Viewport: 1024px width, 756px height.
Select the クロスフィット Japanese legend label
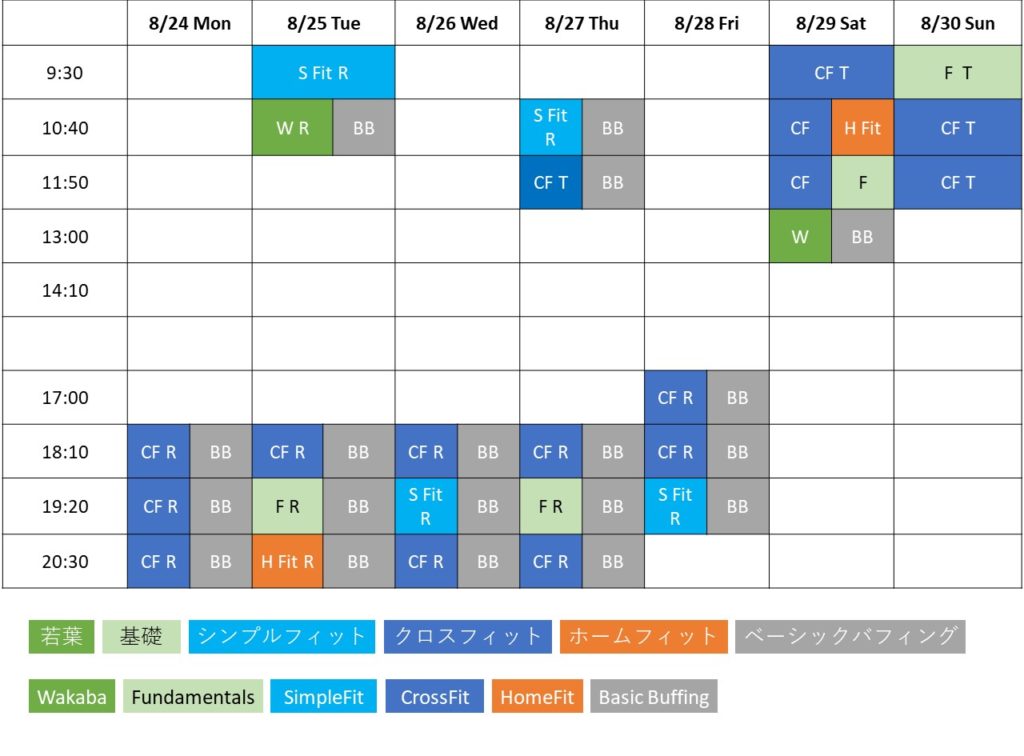pyautogui.click(x=467, y=636)
